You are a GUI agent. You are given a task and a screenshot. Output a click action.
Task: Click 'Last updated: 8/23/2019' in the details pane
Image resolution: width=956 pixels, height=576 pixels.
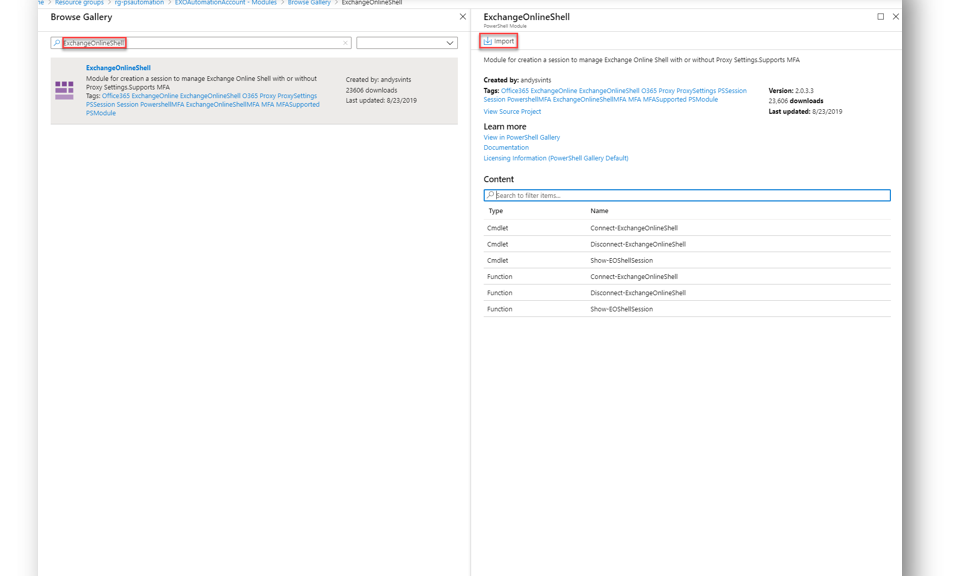pos(805,112)
